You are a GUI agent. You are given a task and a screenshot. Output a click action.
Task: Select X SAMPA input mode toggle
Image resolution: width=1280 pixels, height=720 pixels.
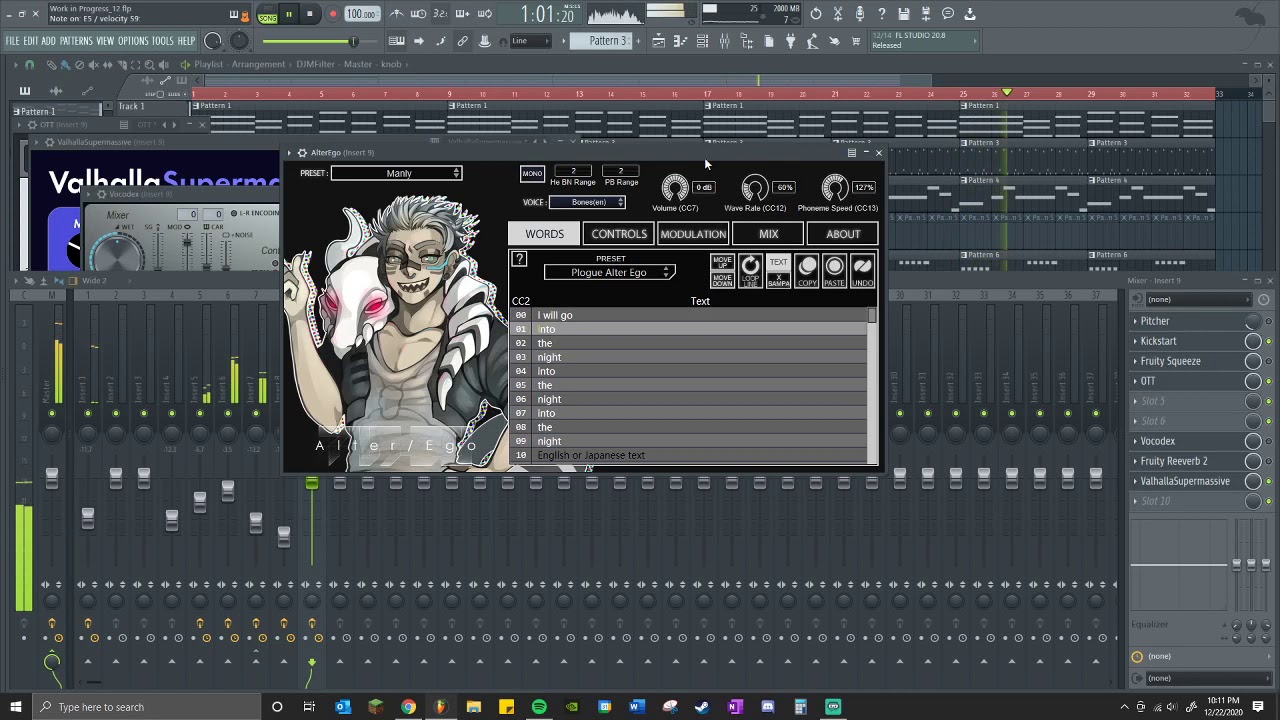click(778, 280)
